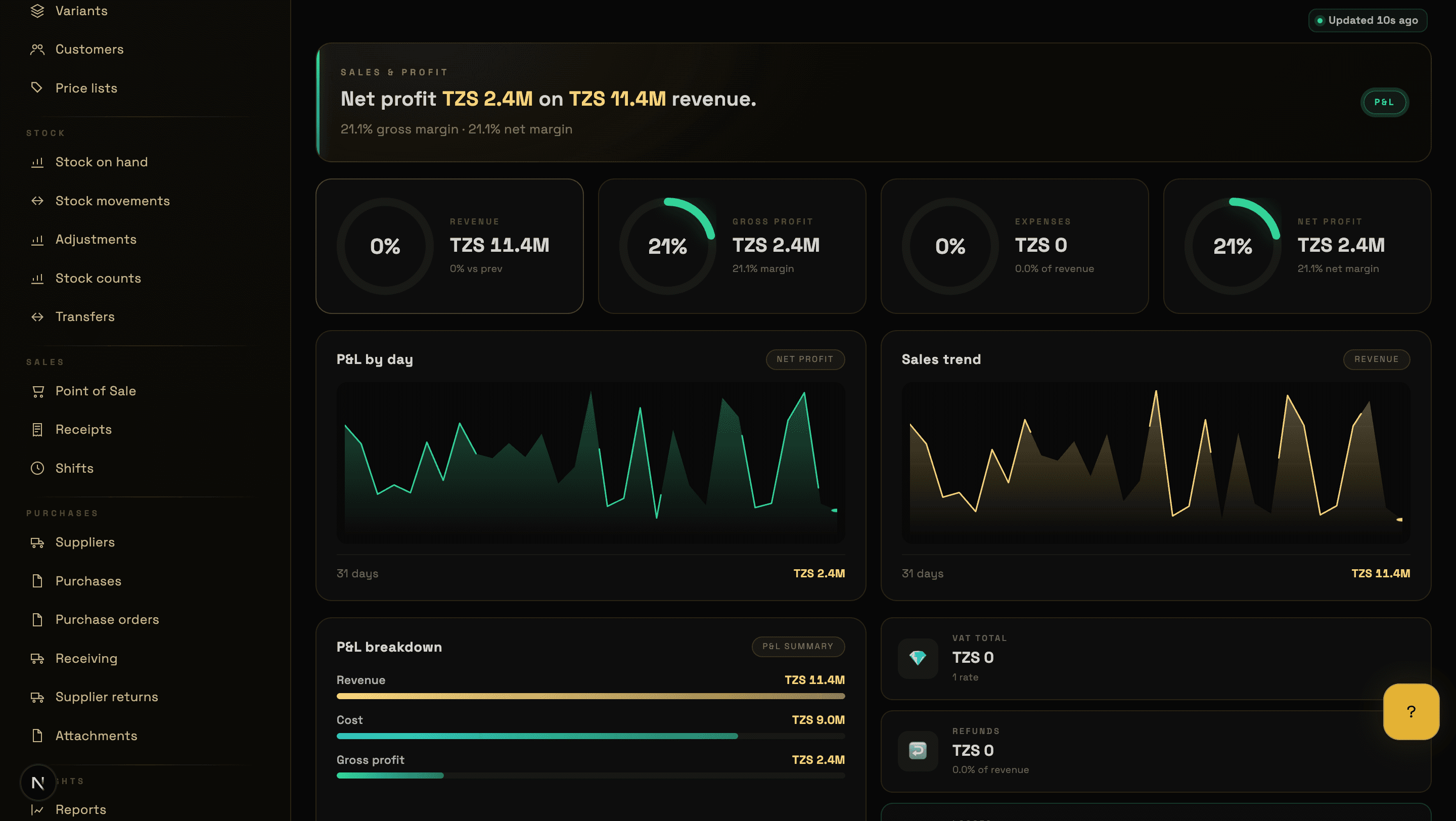Click the Purchase orders file icon

click(x=37, y=619)
